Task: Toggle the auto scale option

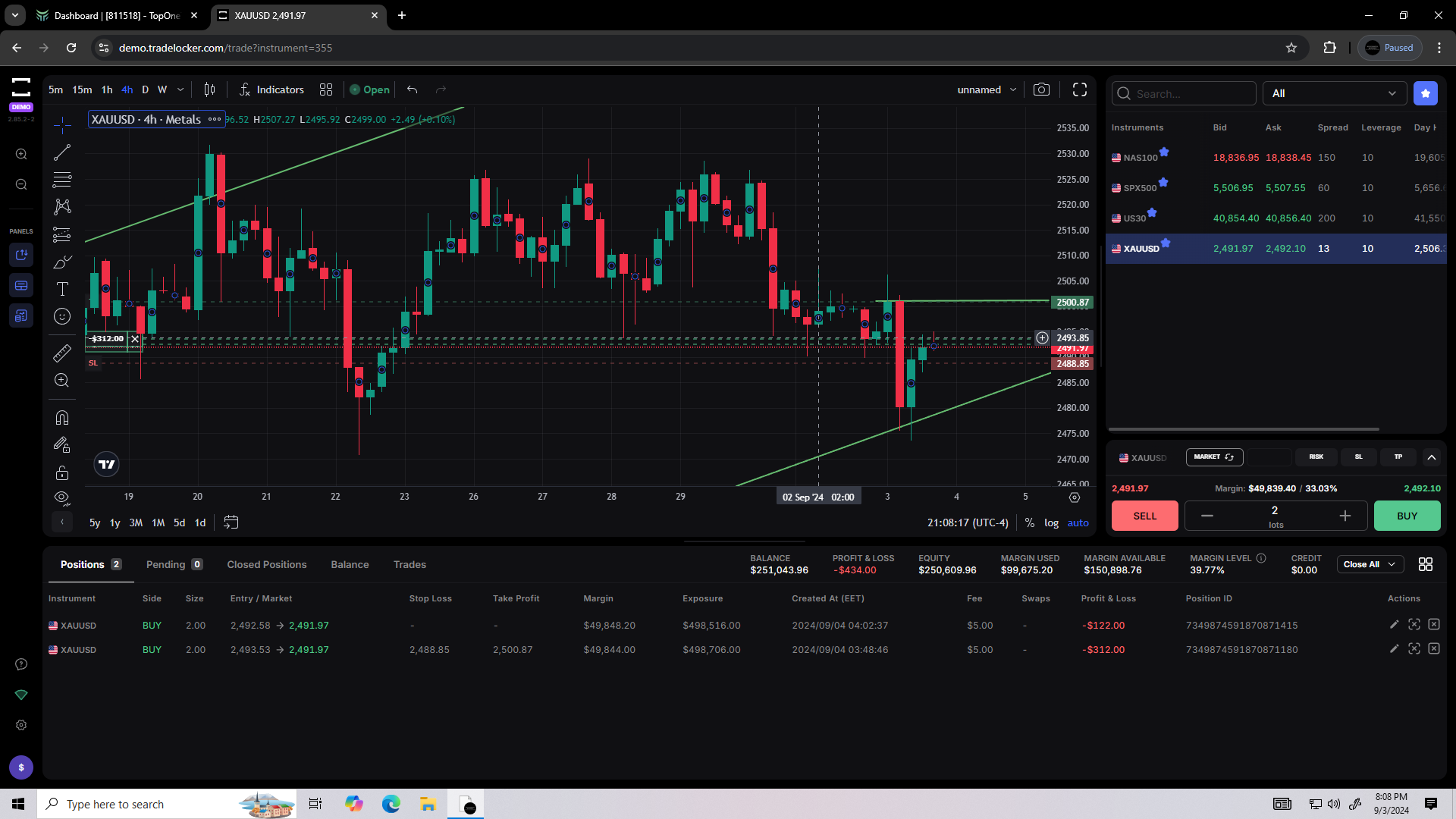Action: [1078, 522]
